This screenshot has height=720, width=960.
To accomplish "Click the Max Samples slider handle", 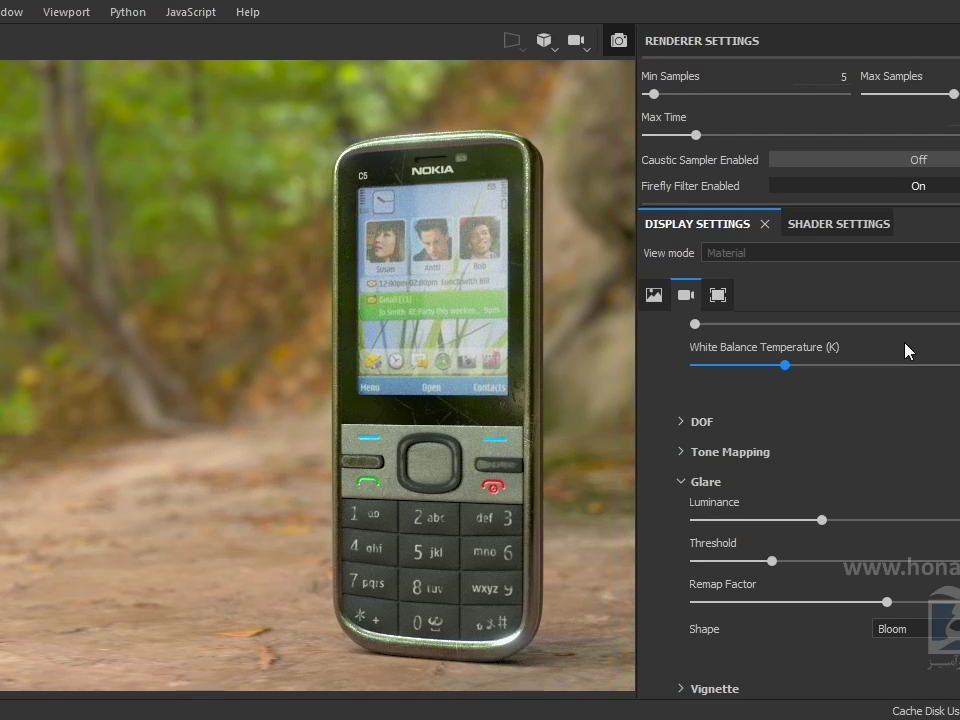I will point(953,94).
